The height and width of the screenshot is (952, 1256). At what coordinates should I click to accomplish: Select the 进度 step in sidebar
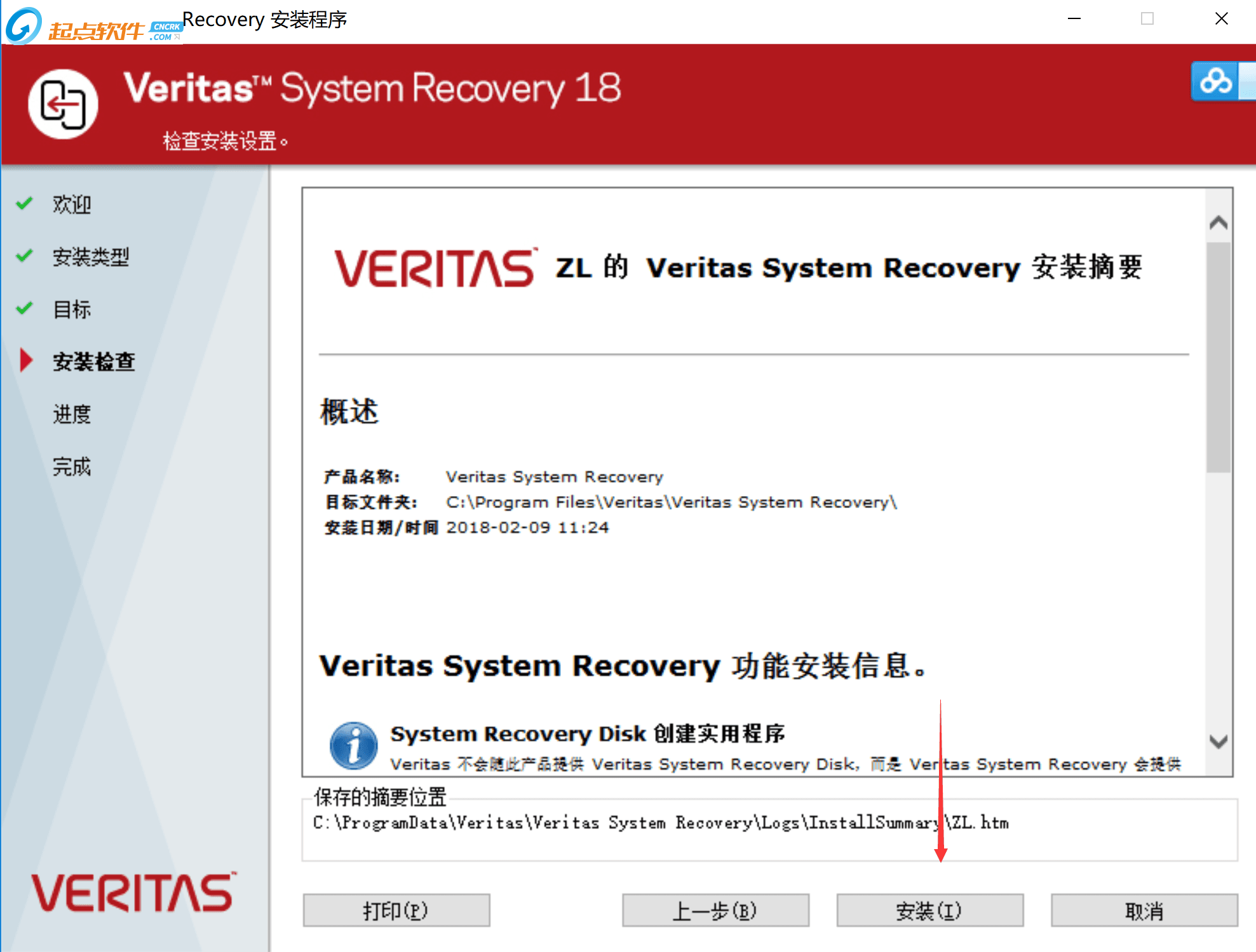[x=72, y=414]
